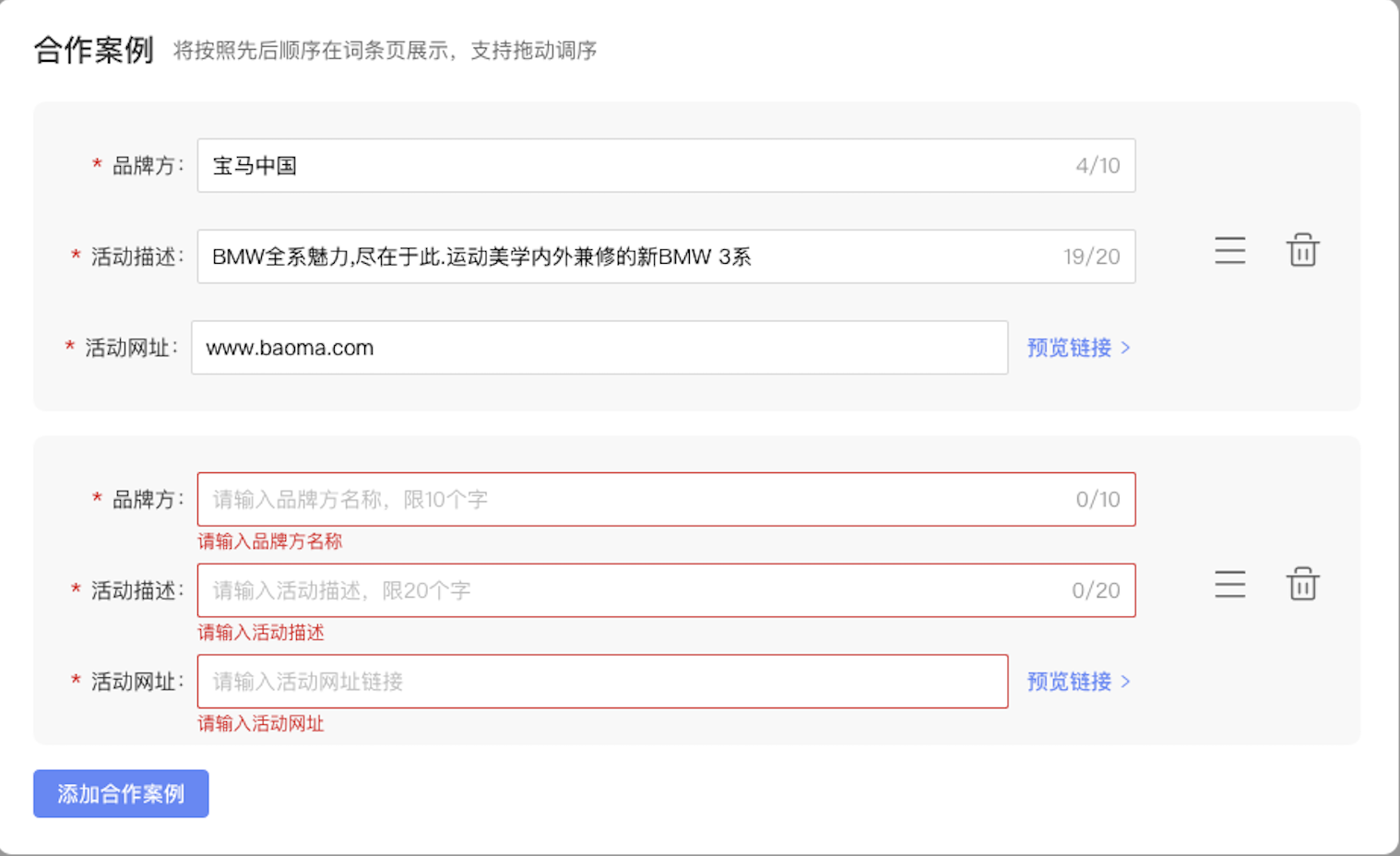Click the 0/10 character counter

[1097, 499]
